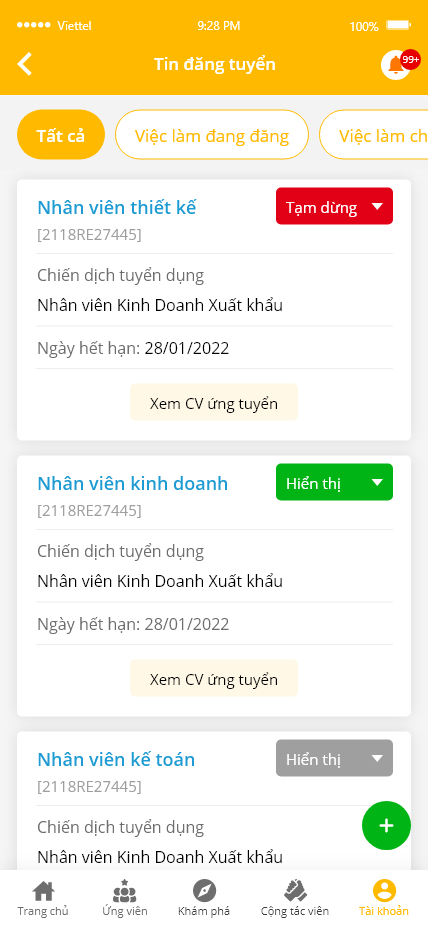Expand gray Hiển thị dropdown for Nhân viên kế toán

pyautogui.click(x=334, y=759)
